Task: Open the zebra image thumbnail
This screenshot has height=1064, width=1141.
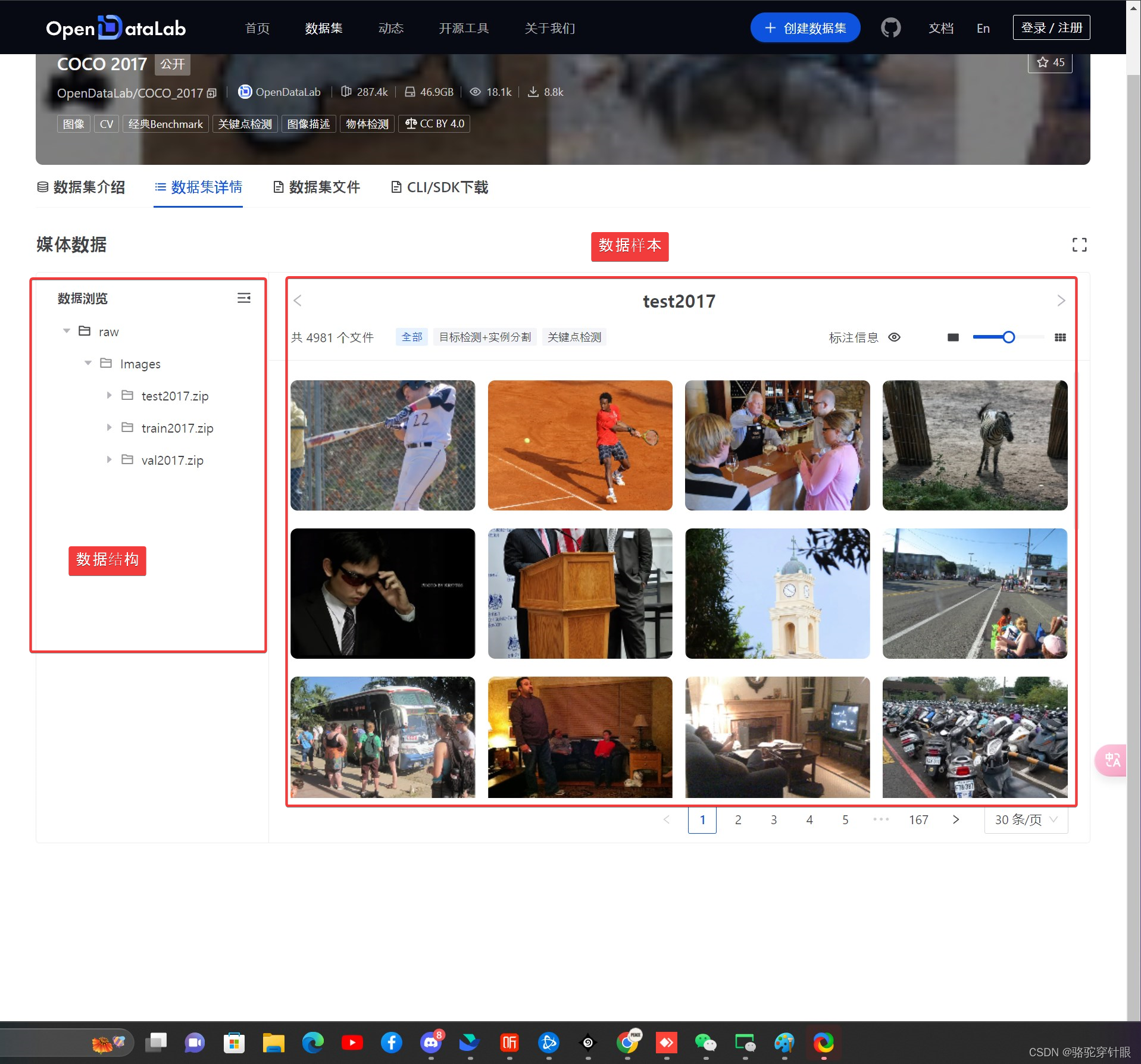Action: pyautogui.click(x=974, y=445)
